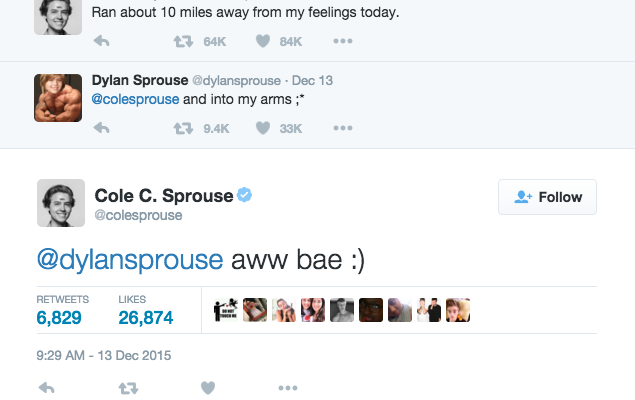
Task: Like Dylan Sprouse's tweet with 33K likes
Action: point(264,128)
